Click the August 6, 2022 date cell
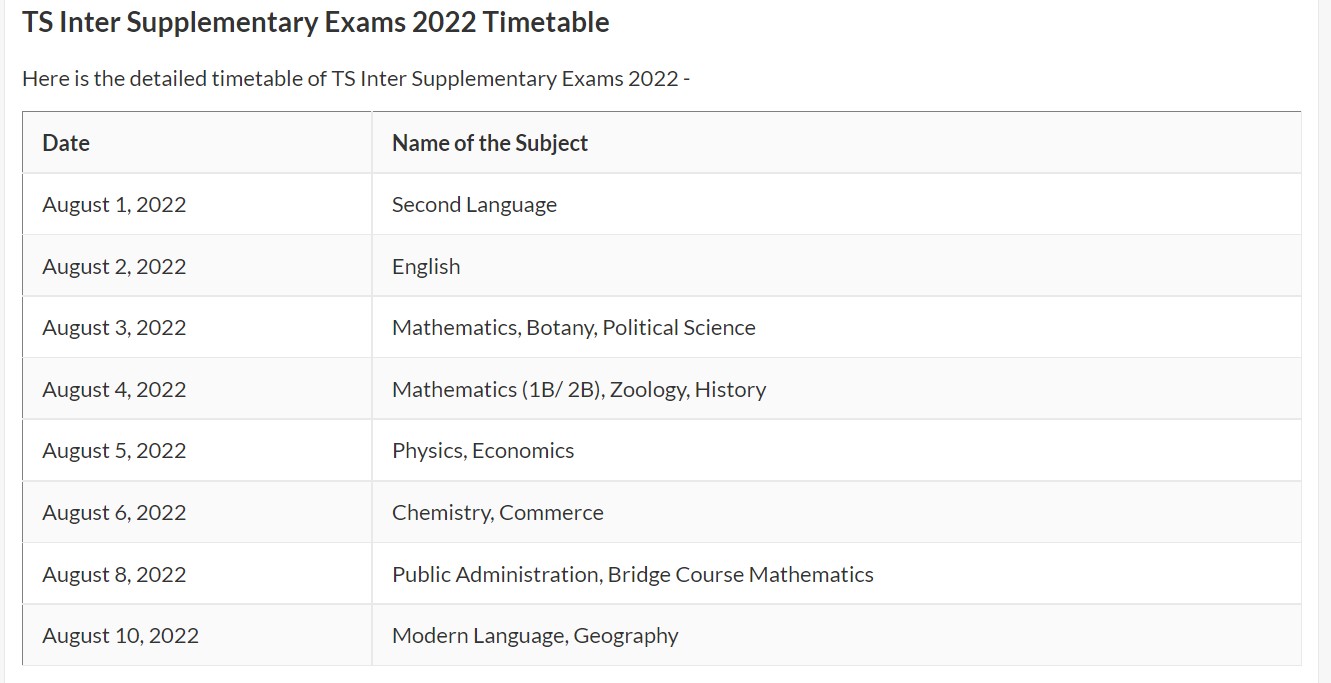The height and width of the screenshot is (683, 1331). pos(114,513)
